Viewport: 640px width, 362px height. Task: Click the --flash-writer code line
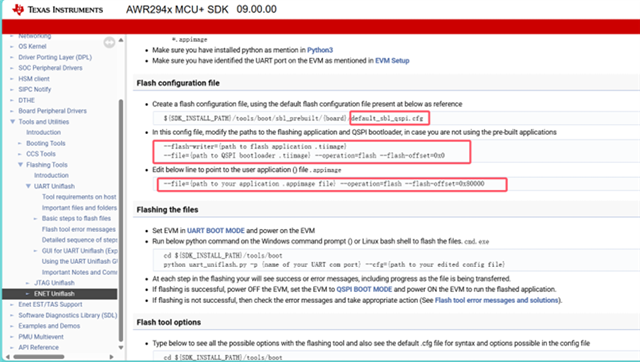click(255, 147)
